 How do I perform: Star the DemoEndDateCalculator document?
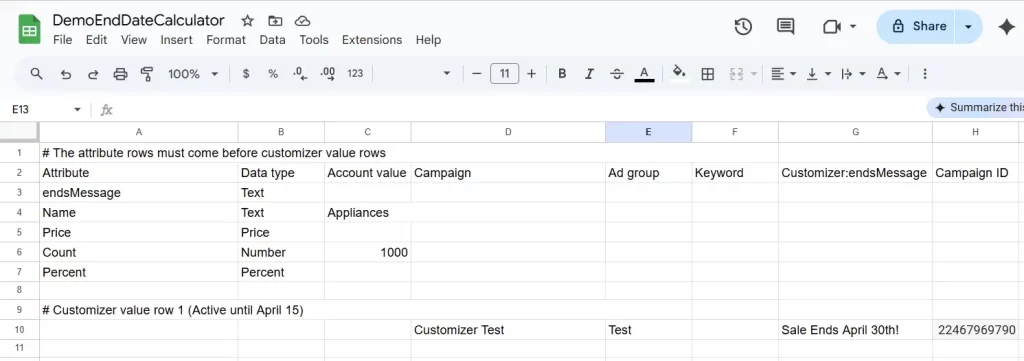tap(248, 21)
